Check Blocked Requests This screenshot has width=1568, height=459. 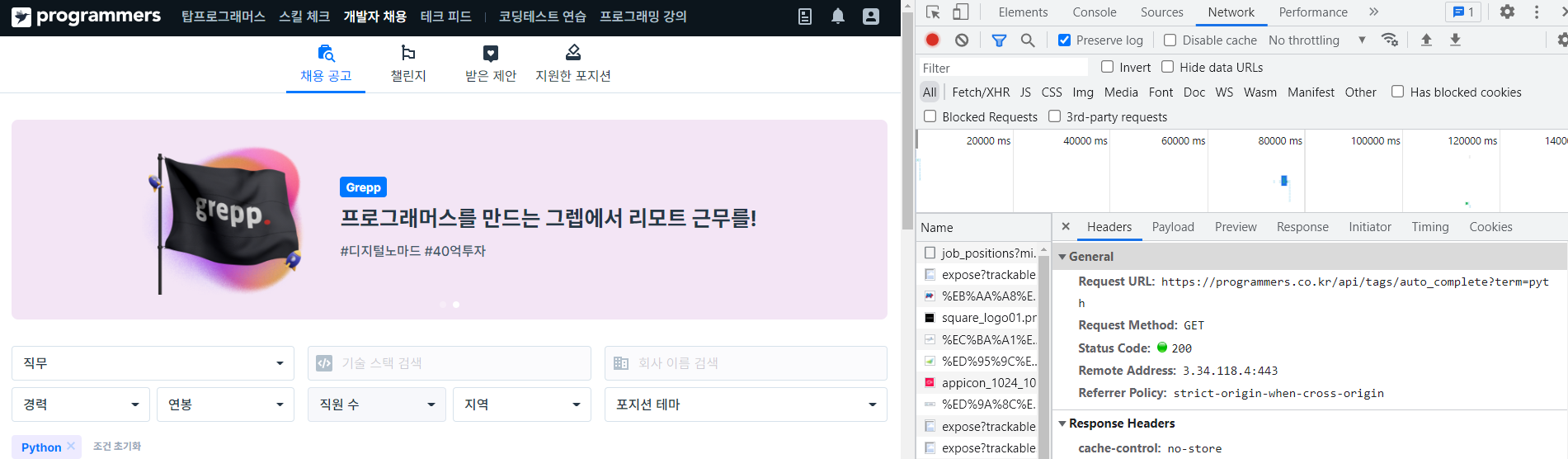(930, 116)
